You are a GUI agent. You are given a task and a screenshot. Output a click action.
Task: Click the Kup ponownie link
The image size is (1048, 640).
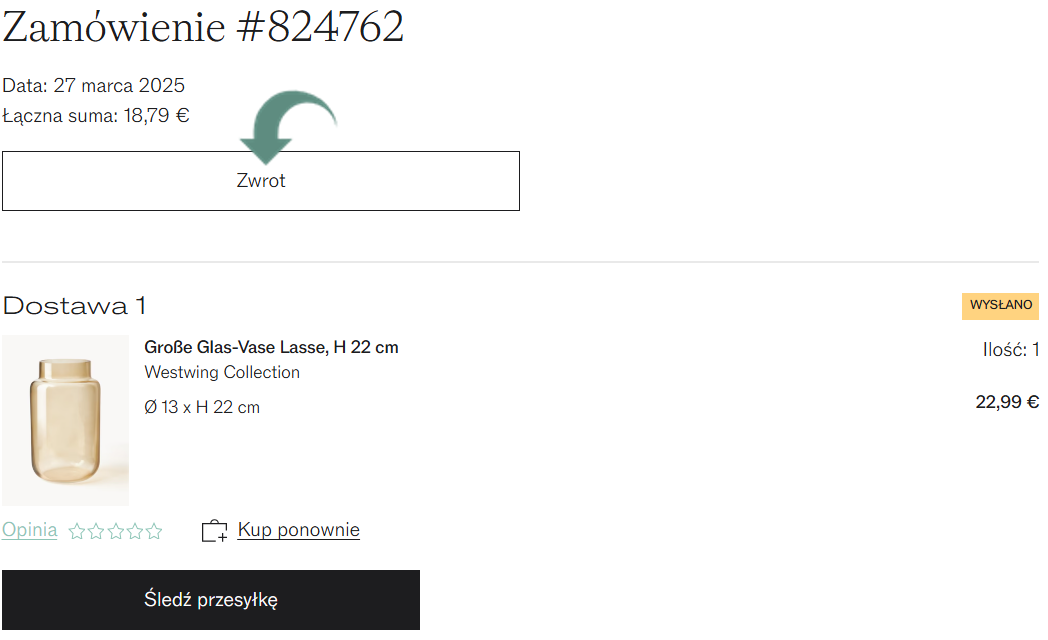(298, 530)
